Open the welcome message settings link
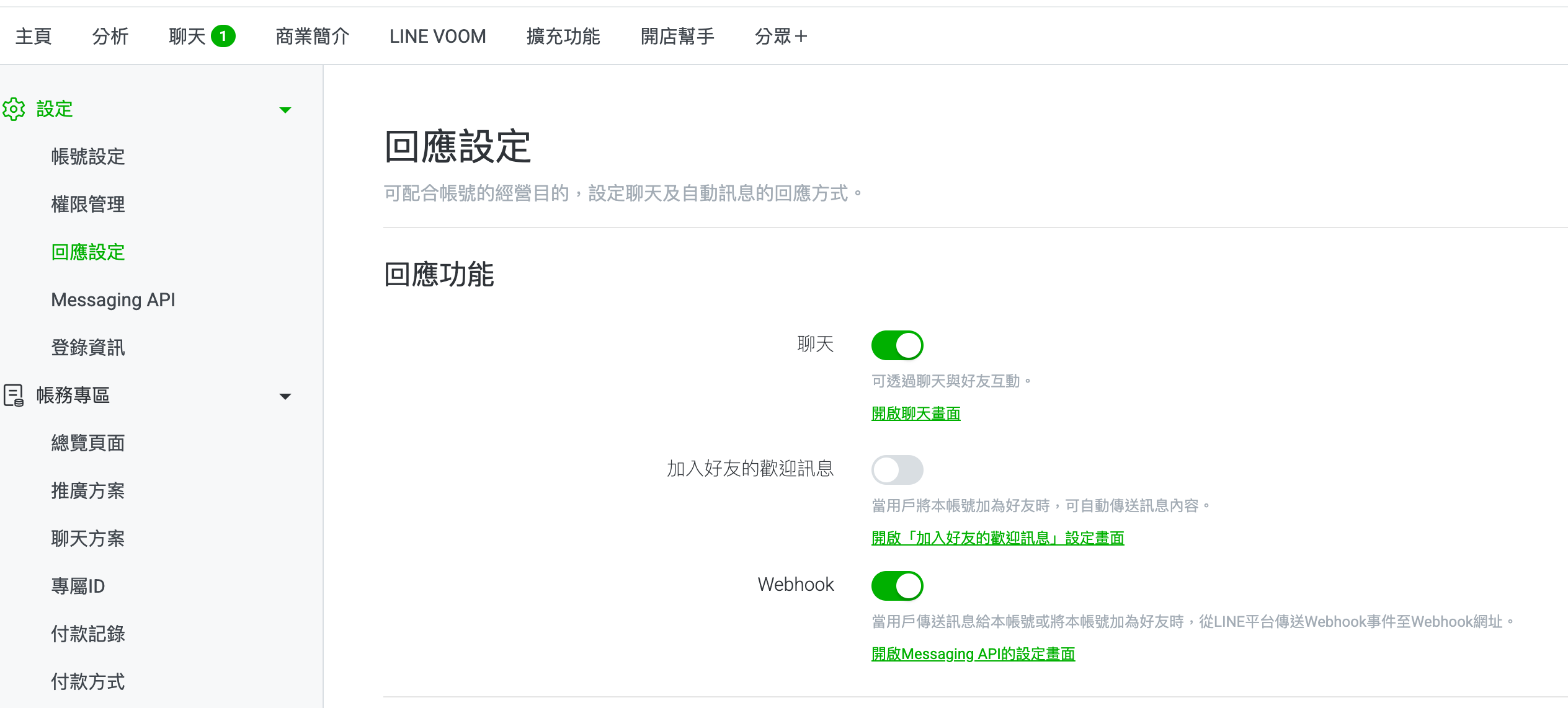 [x=997, y=538]
